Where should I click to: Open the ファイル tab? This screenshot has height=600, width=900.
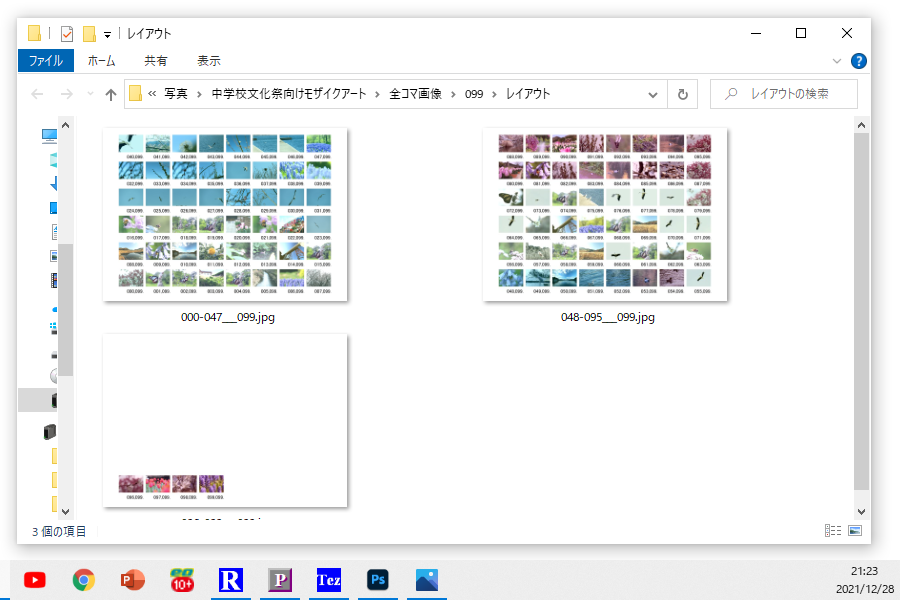[46, 60]
